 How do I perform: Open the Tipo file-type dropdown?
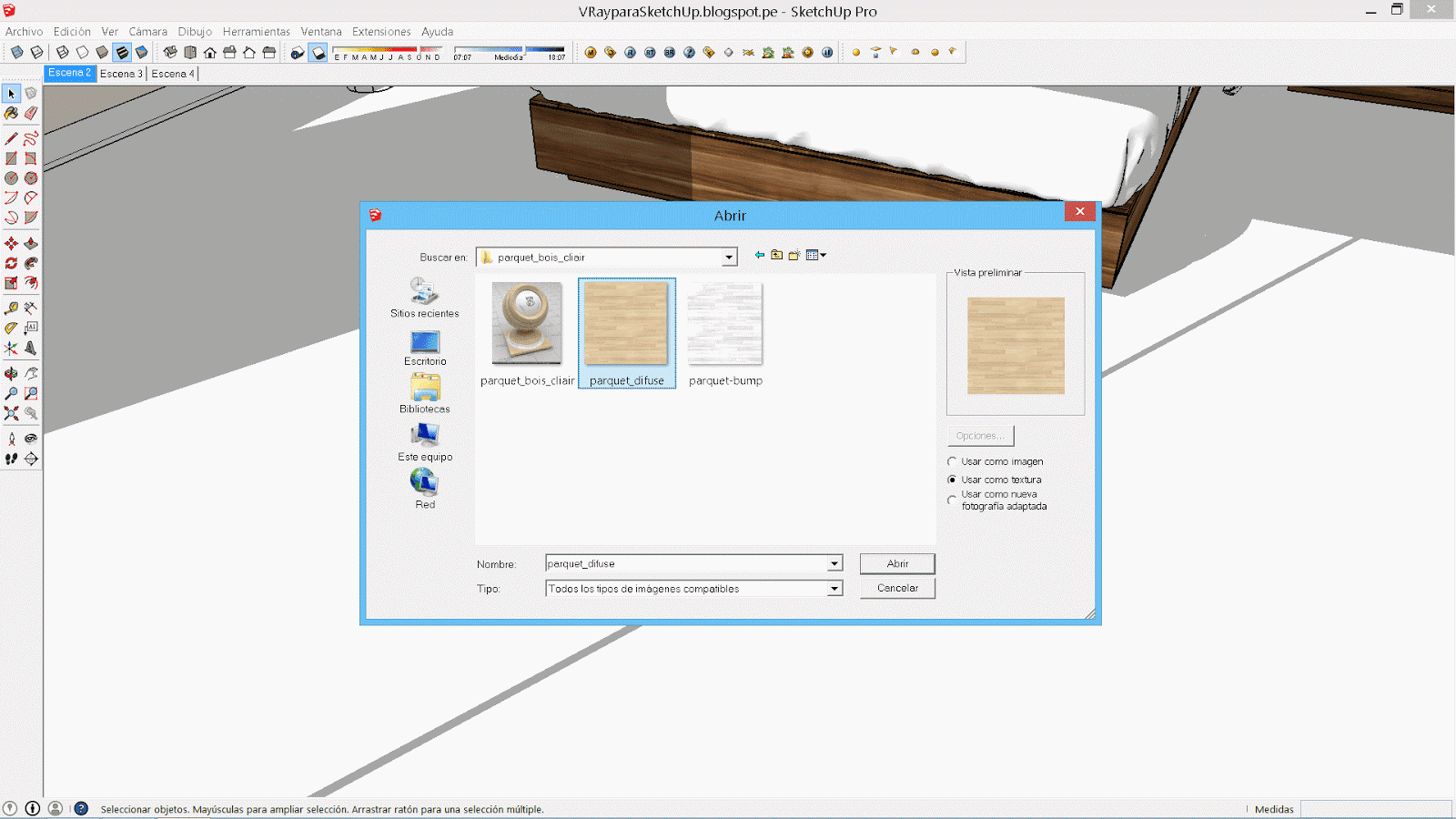tap(834, 588)
